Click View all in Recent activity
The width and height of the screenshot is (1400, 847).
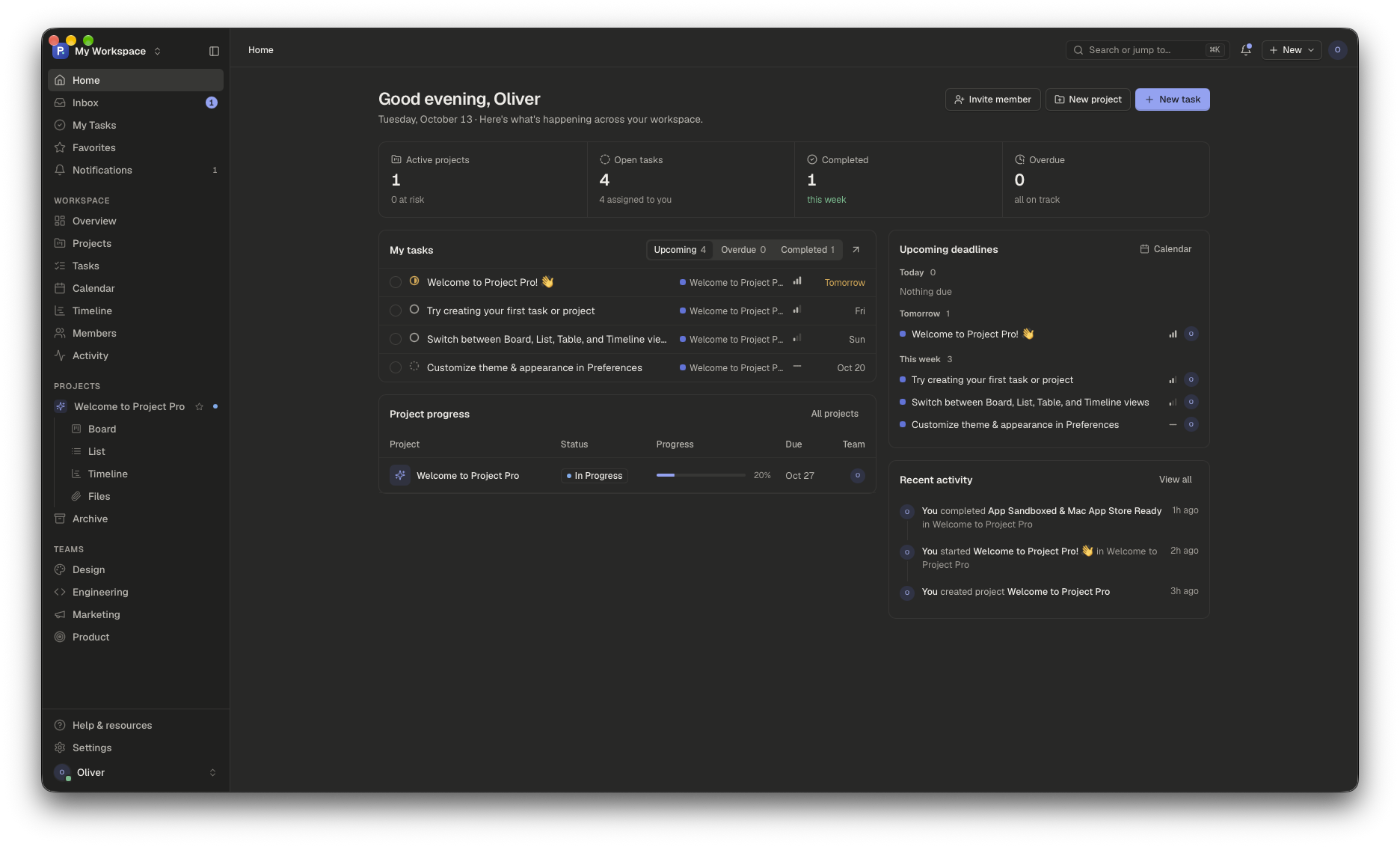(1175, 480)
